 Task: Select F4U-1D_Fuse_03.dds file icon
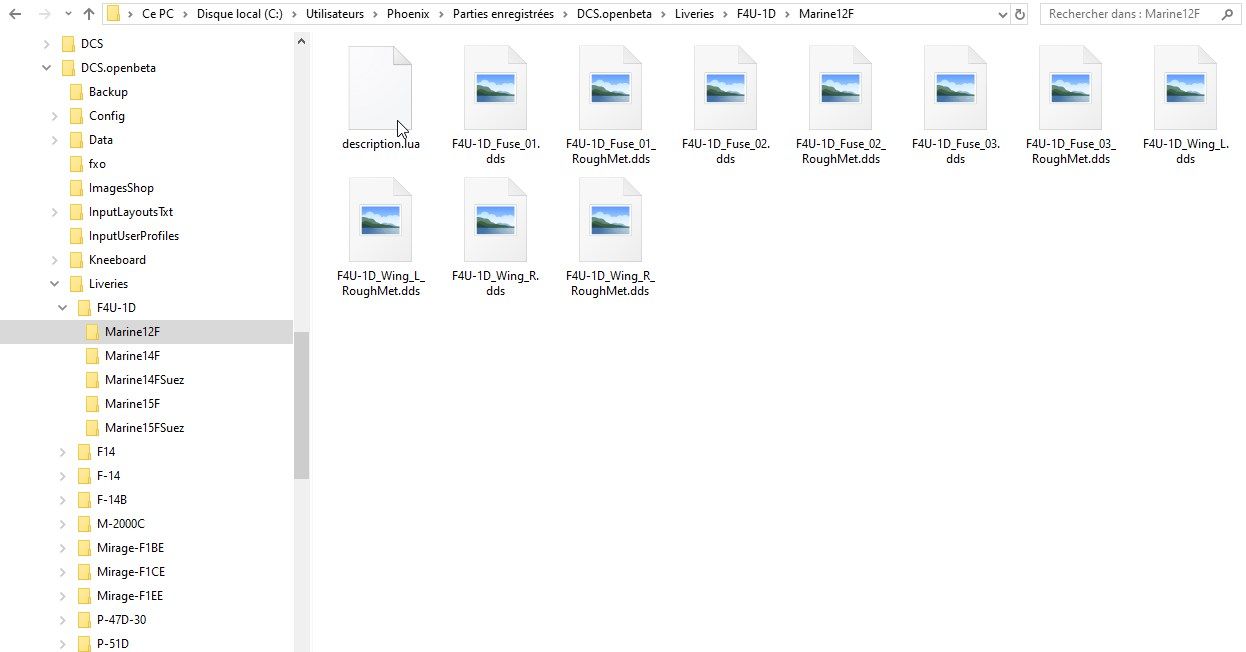955,88
